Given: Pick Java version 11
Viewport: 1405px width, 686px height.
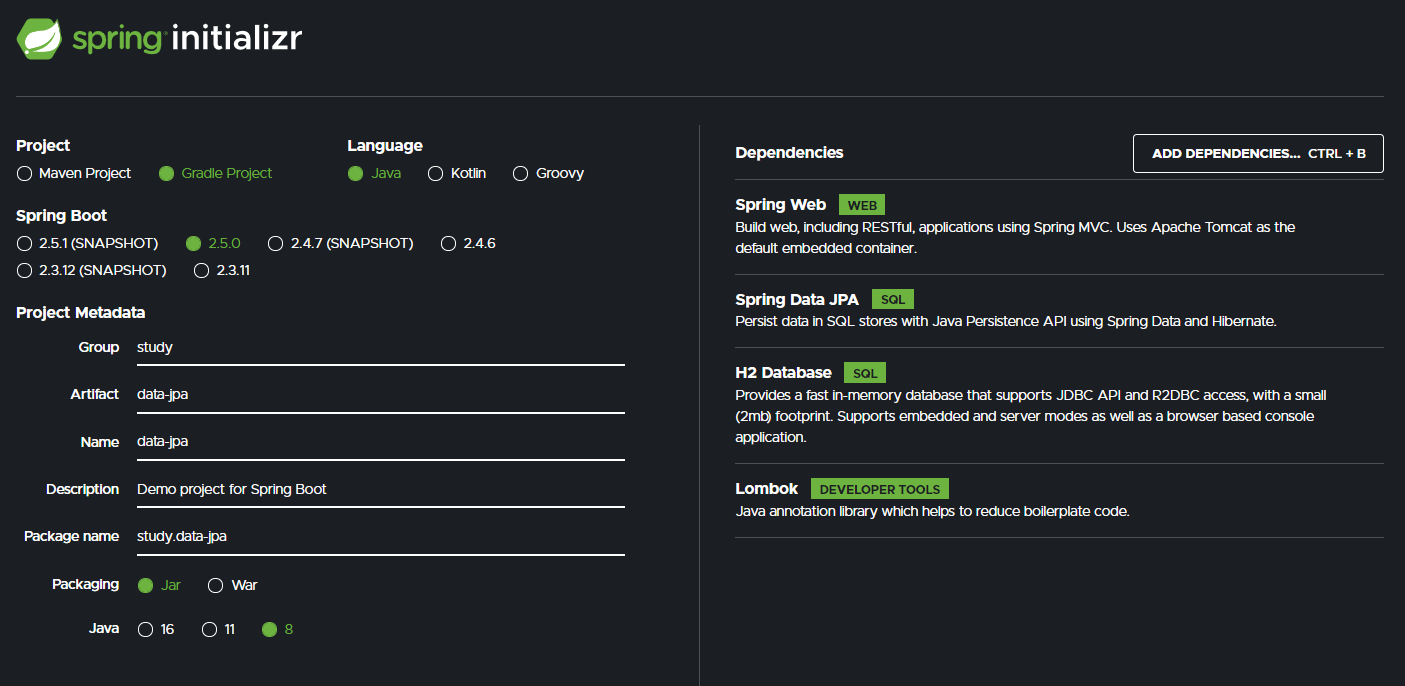Looking at the screenshot, I should pos(218,629).
